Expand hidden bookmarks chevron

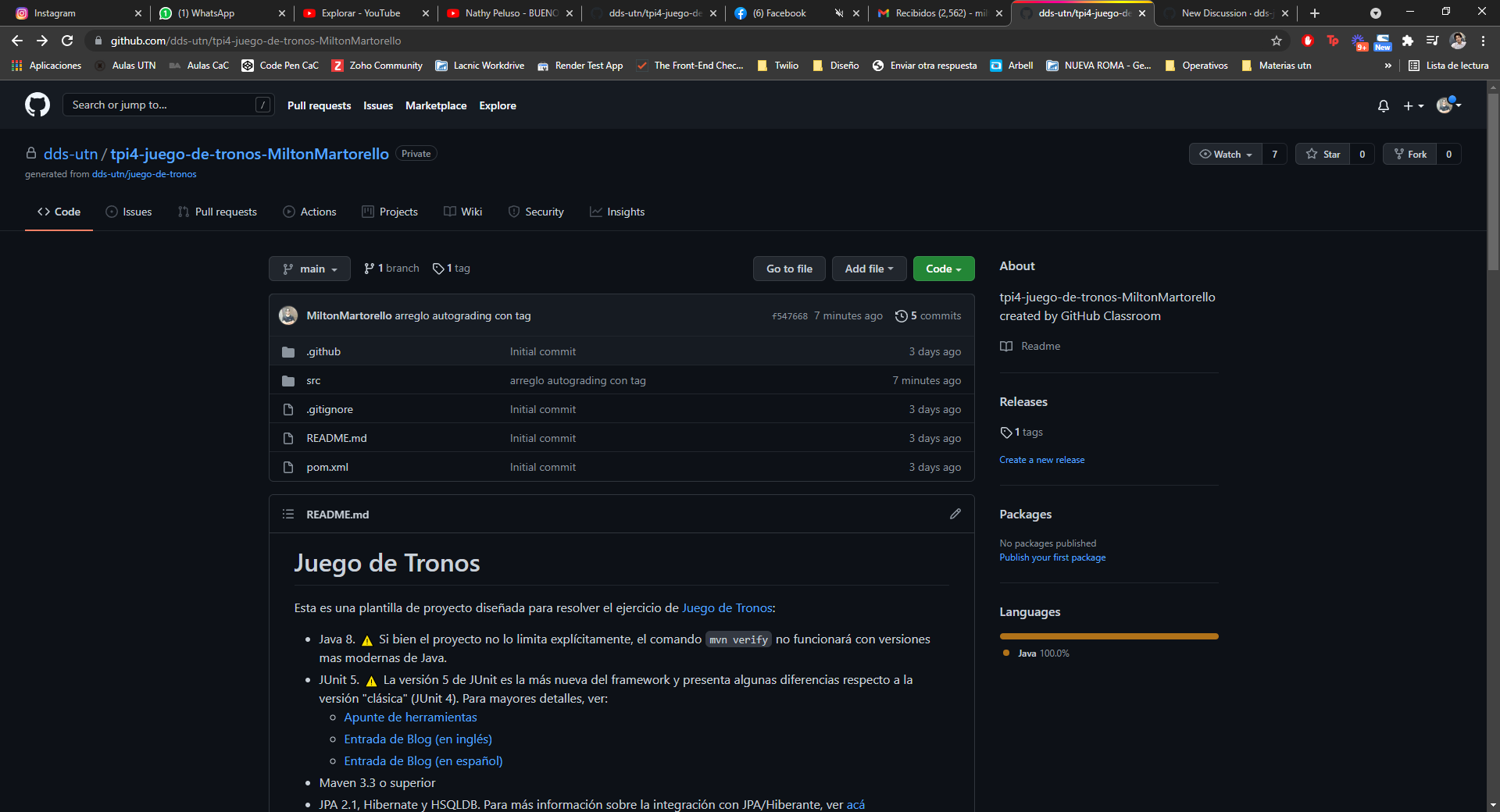tap(1388, 66)
